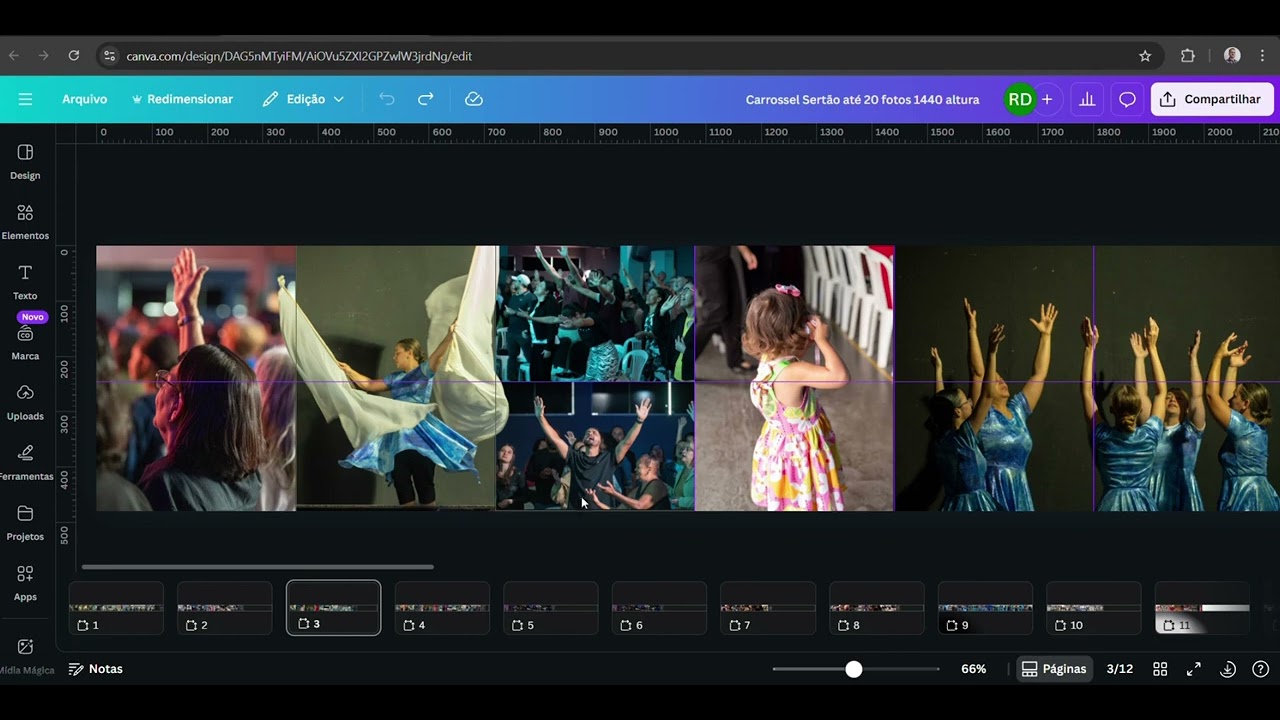
Task: Select page 6 thumbnail
Action: 659,608
